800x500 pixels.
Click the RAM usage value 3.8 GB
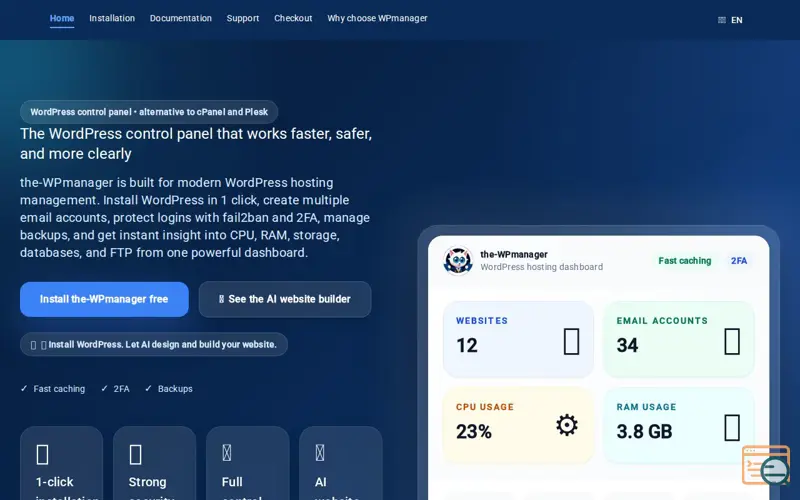tap(644, 432)
